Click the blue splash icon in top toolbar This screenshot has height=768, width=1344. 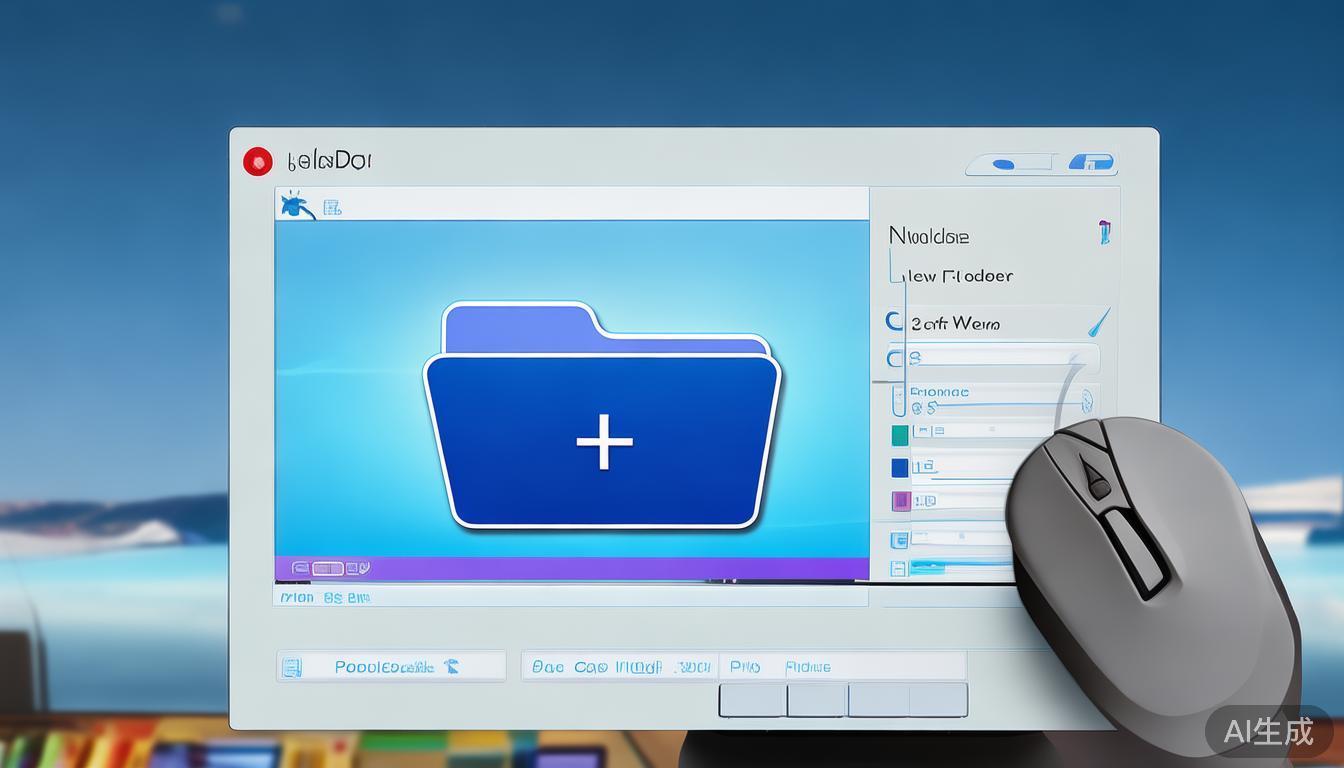coord(296,205)
